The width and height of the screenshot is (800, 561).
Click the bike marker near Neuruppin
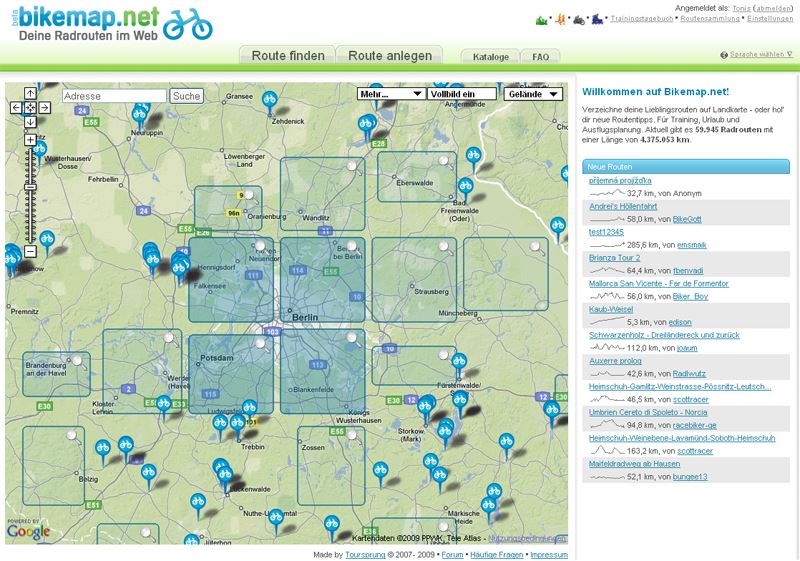pos(139,116)
